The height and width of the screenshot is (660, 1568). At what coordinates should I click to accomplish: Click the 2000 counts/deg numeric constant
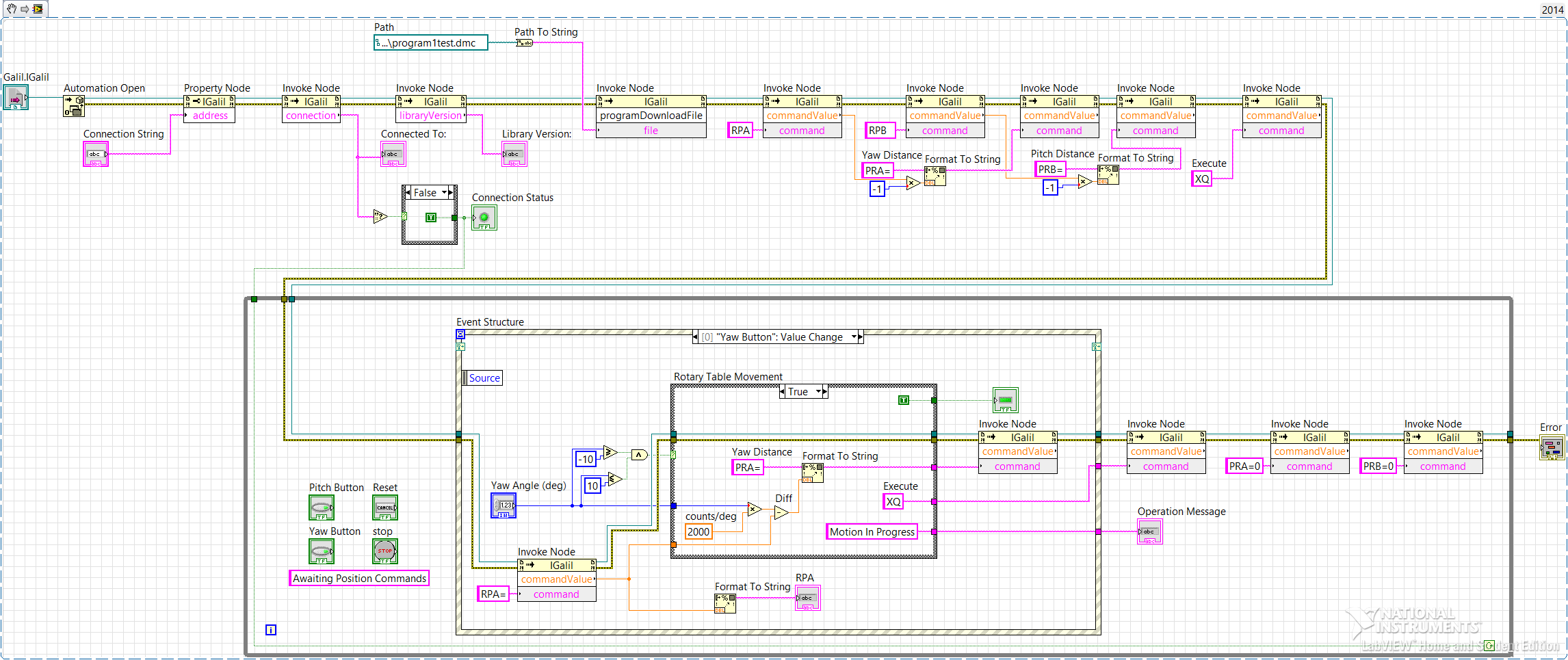698,531
